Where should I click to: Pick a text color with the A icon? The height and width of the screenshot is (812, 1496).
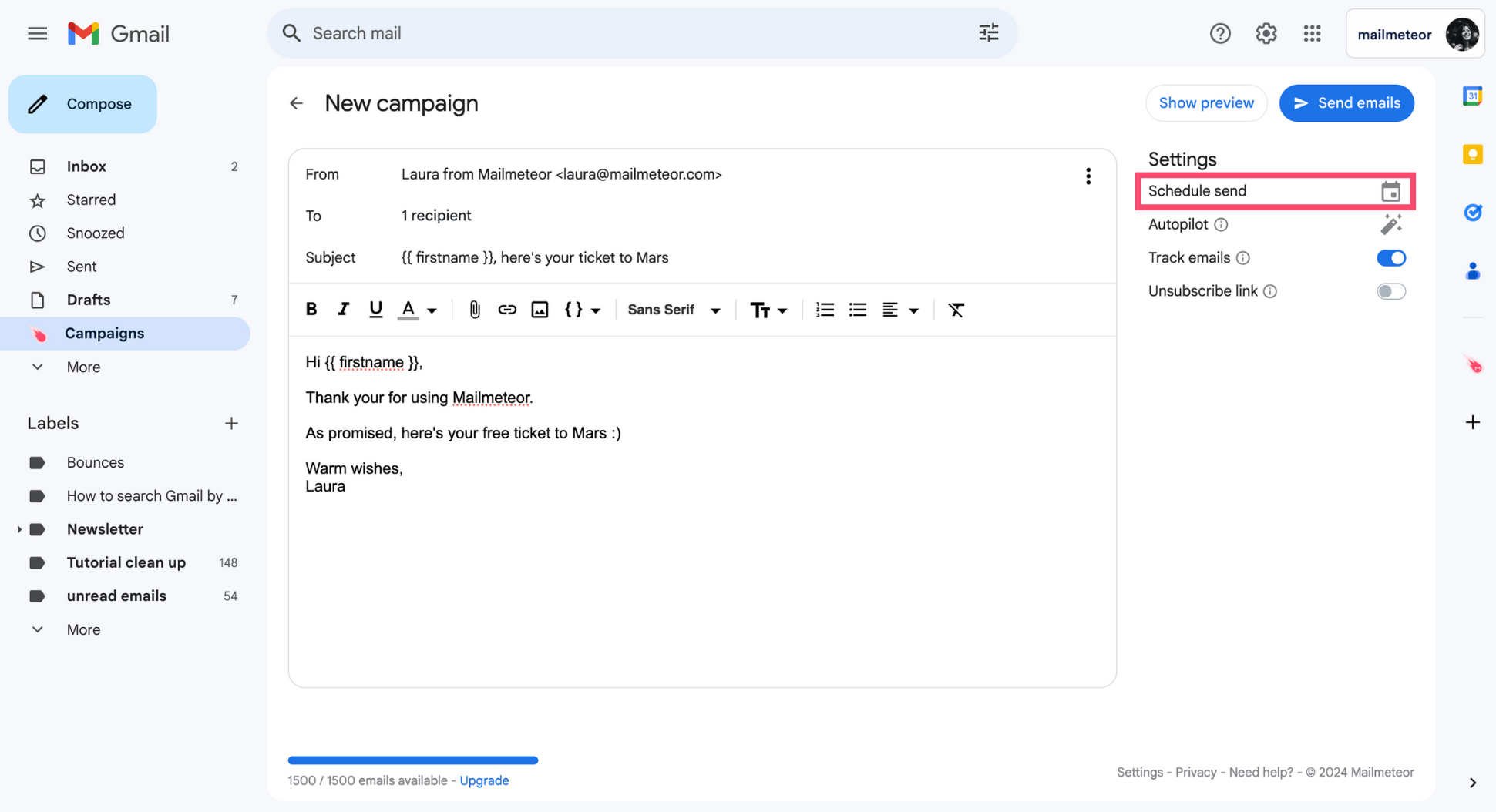click(x=408, y=310)
